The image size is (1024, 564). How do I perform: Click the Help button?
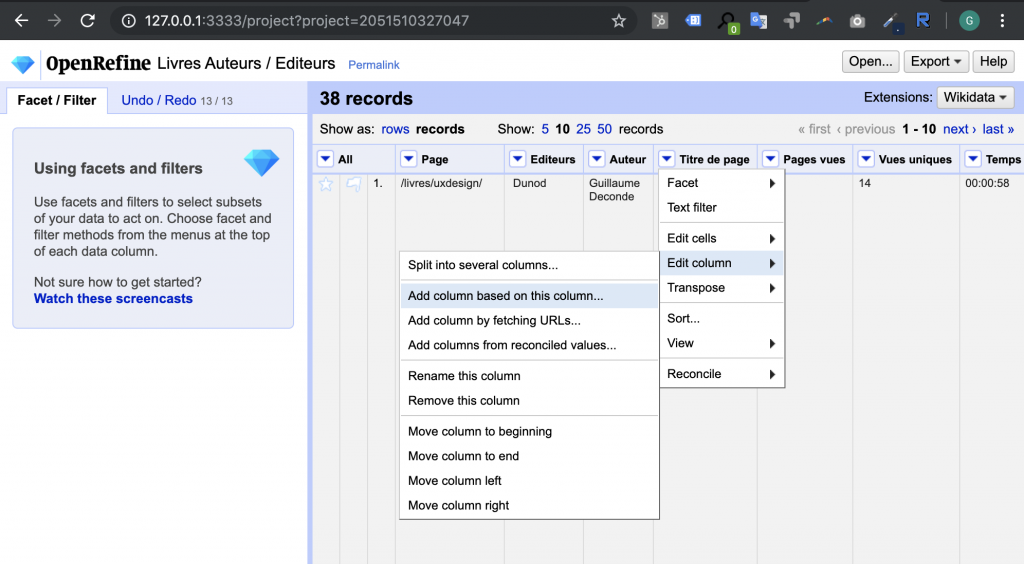click(x=993, y=61)
